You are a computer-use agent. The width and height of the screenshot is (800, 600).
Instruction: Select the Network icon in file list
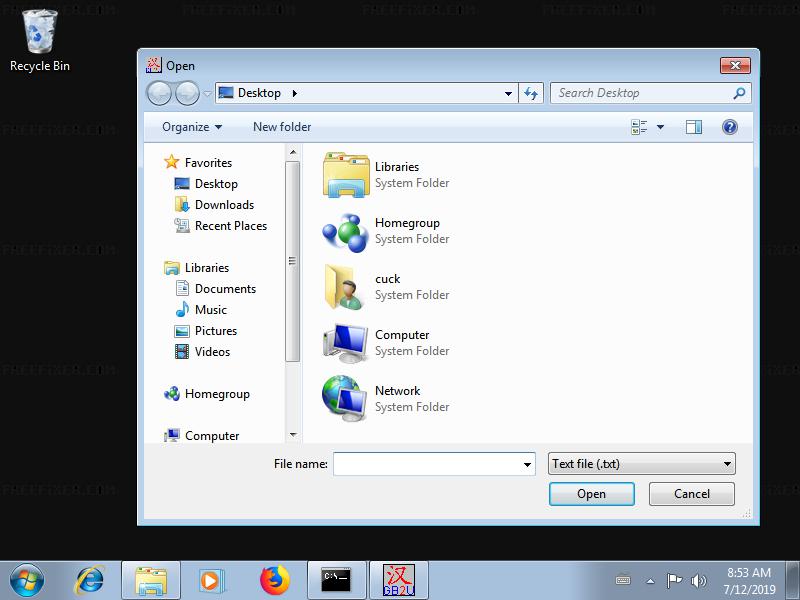coord(345,398)
